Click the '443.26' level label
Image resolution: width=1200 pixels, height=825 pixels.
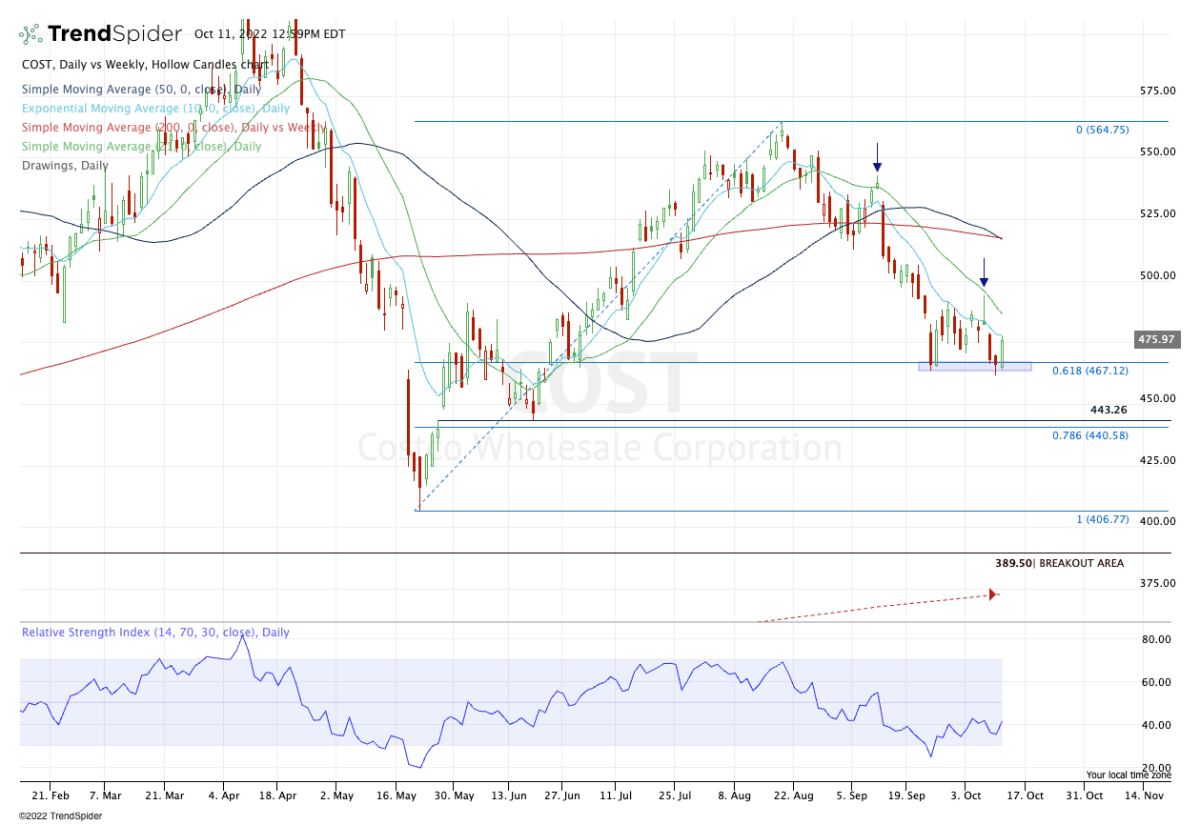click(1110, 410)
